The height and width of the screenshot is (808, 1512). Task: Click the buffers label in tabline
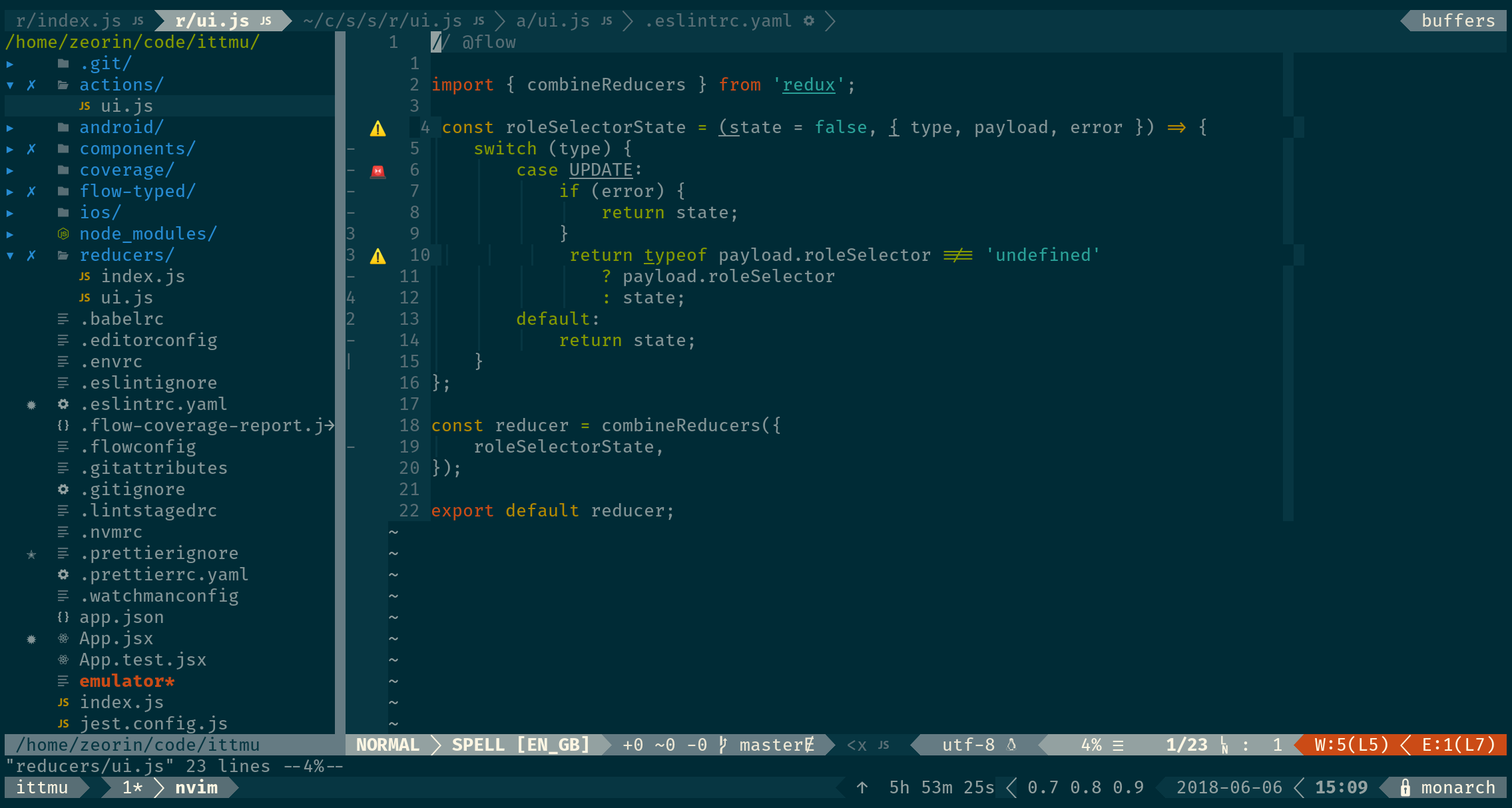coord(1458,21)
